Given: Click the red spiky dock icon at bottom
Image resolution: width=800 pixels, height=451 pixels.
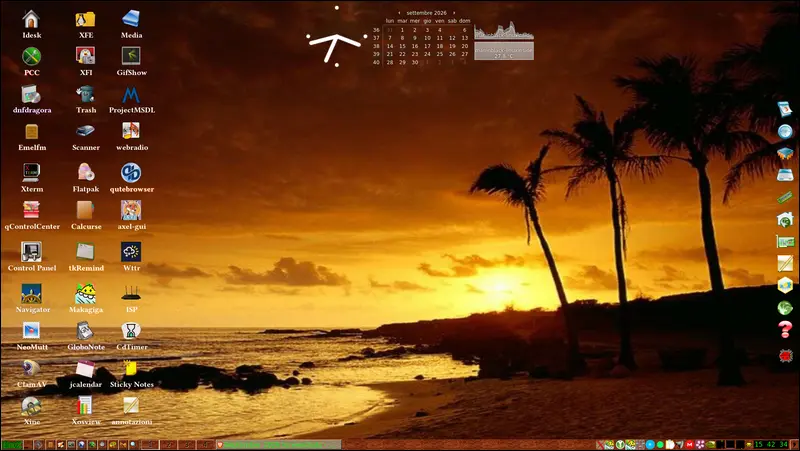Looking at the screenshot, I should point(785,356).
